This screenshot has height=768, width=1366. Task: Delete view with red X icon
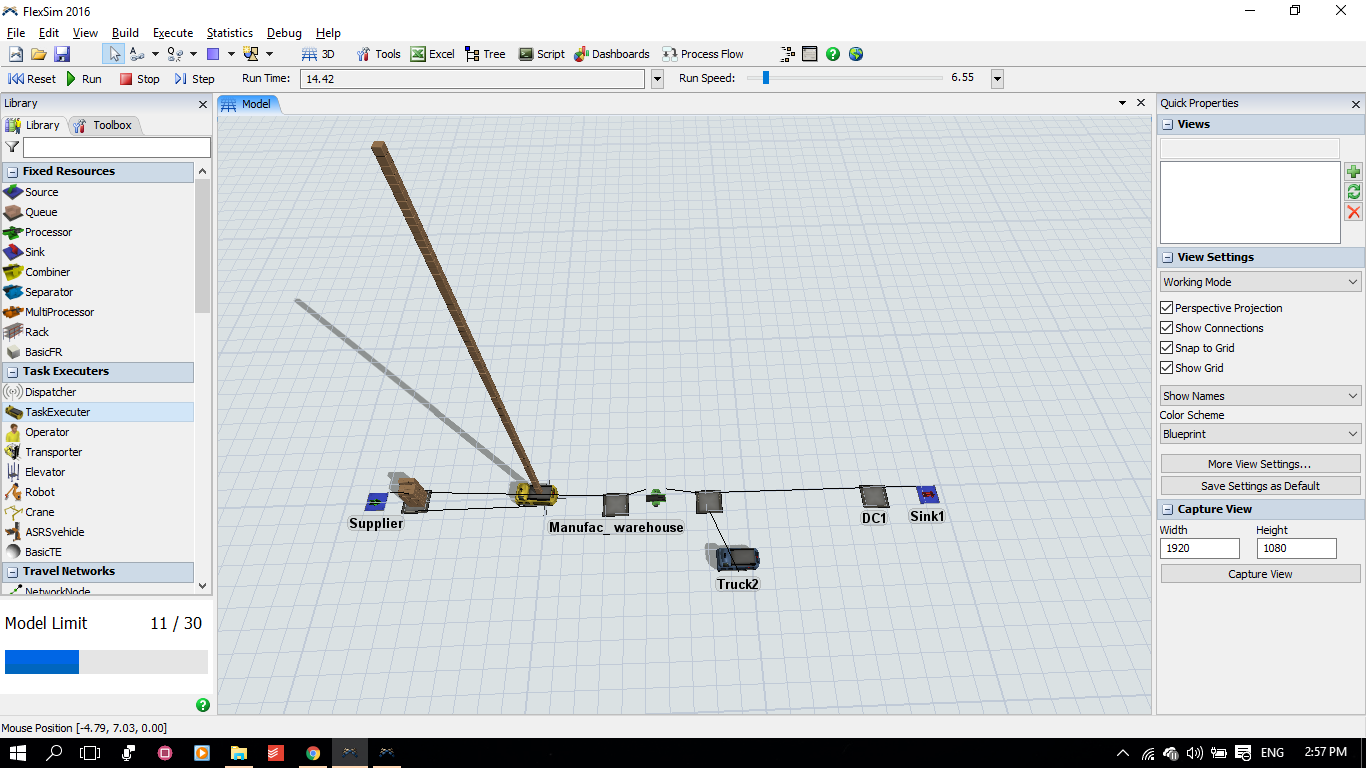pyautogui.click(x=1353, y=212)
